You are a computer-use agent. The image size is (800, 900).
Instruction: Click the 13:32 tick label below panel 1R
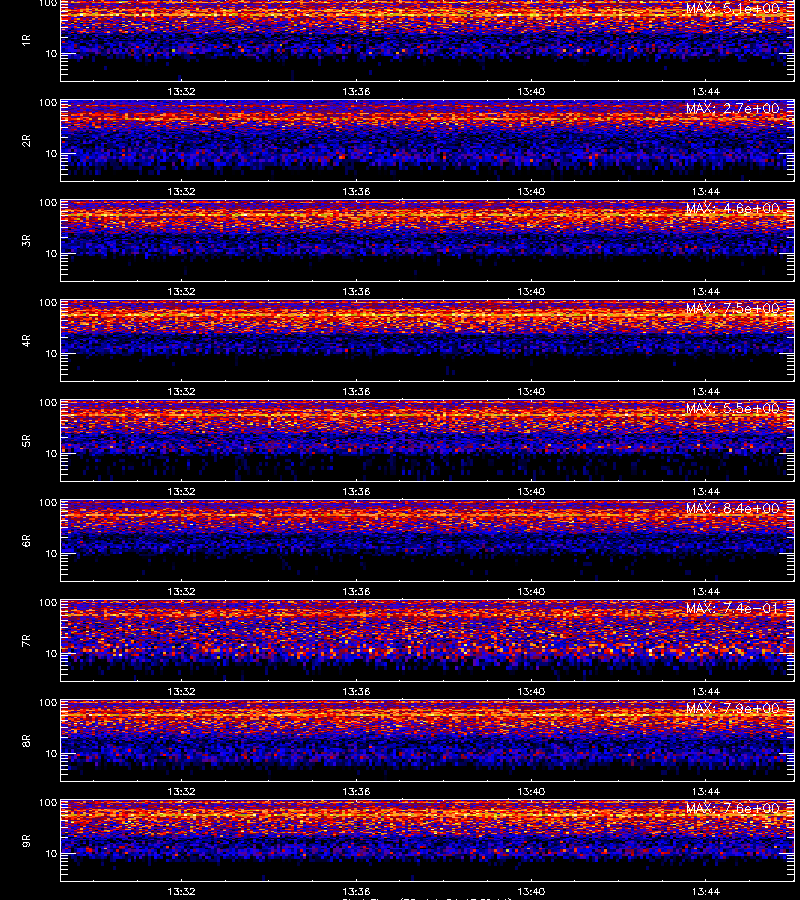(181, 91)
